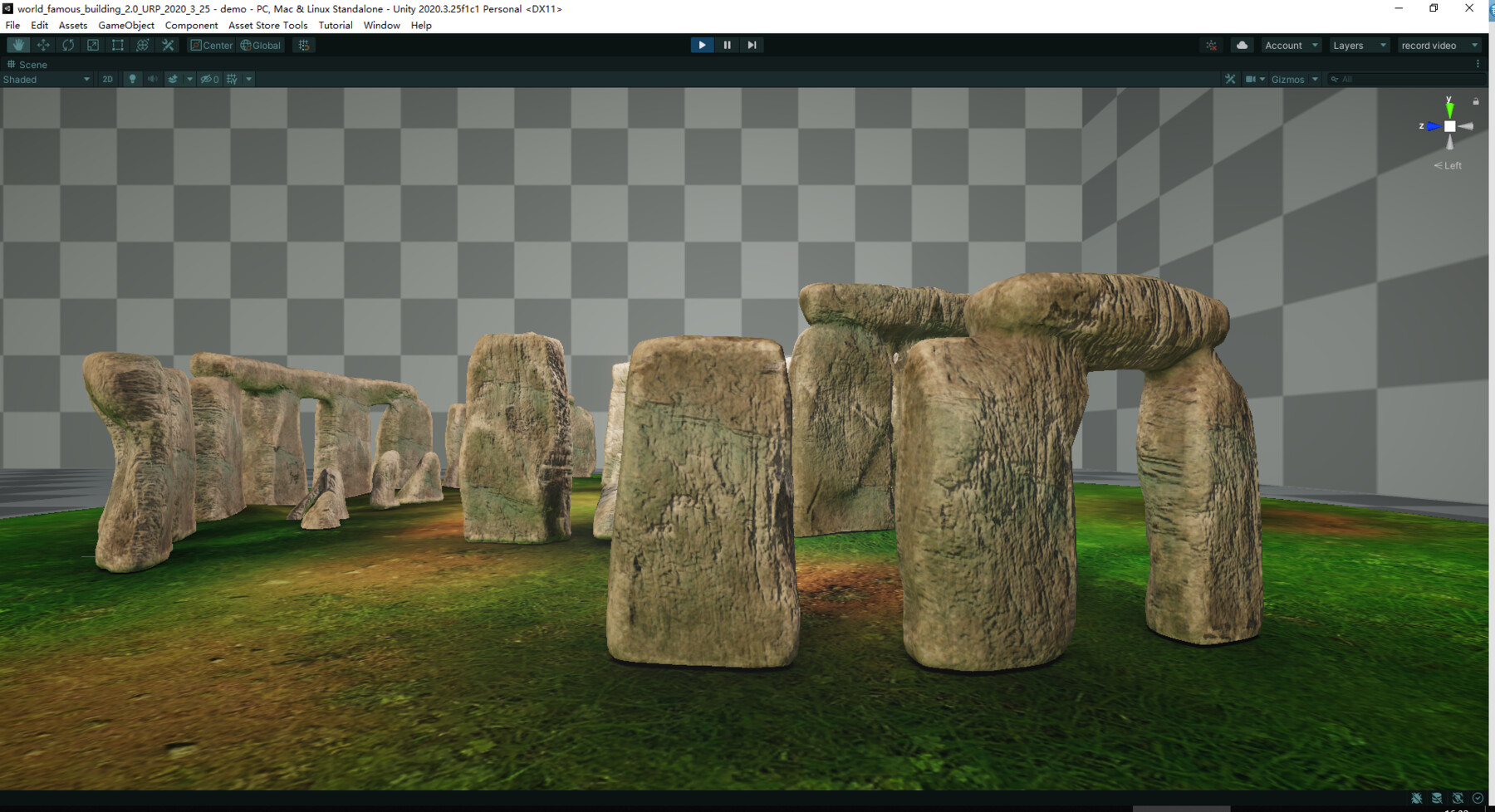Click the Global pivot orientation button
1495x812 pixels.
260,45
